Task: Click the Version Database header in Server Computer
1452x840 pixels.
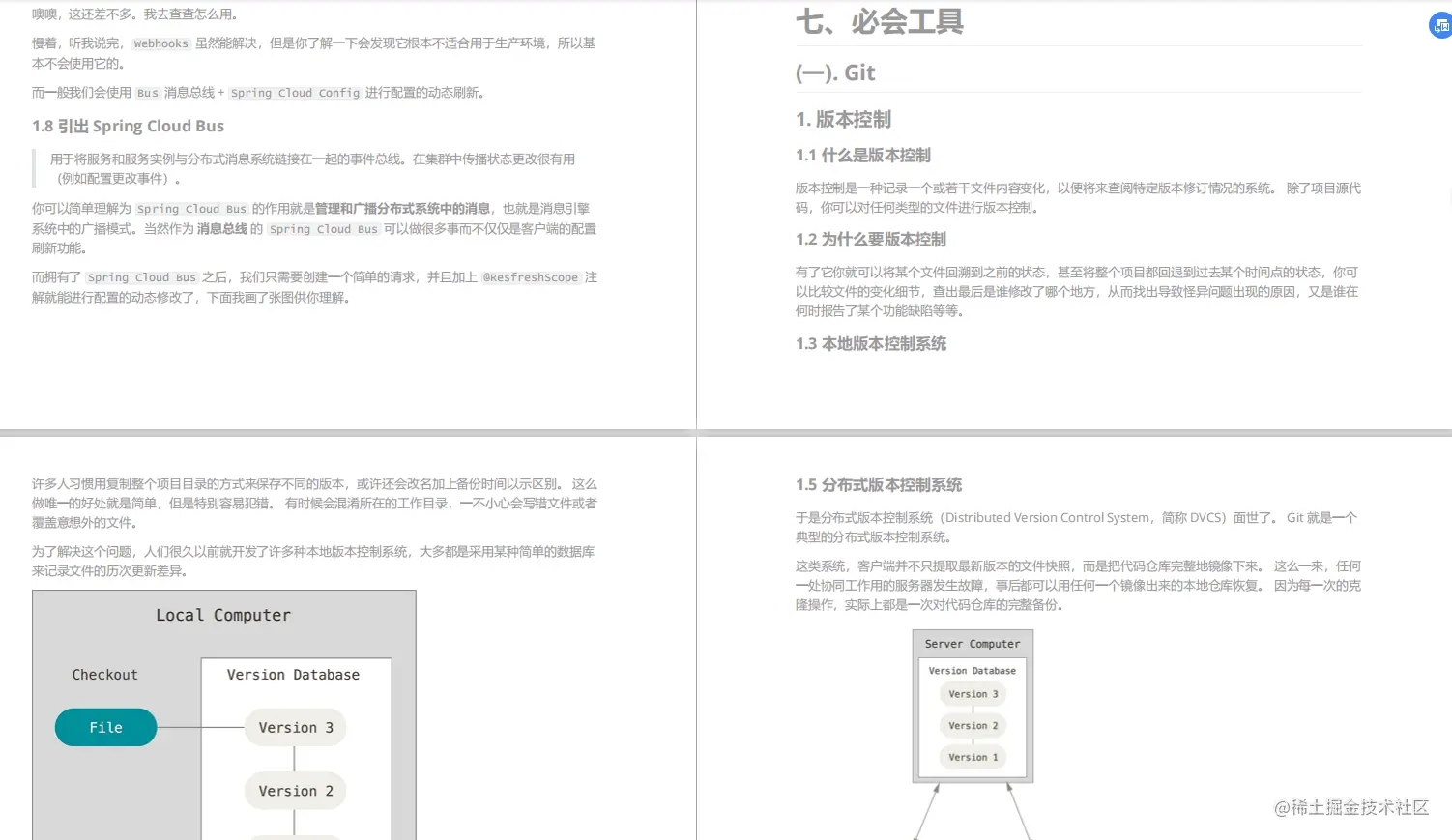Action: (x=973, y=670)
